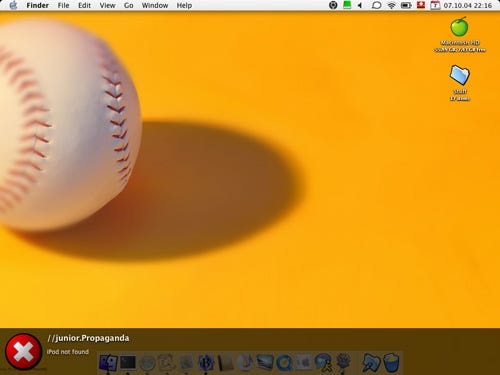
Task: Click the round dark menu bar icon
Action: [x=333, y=5]
